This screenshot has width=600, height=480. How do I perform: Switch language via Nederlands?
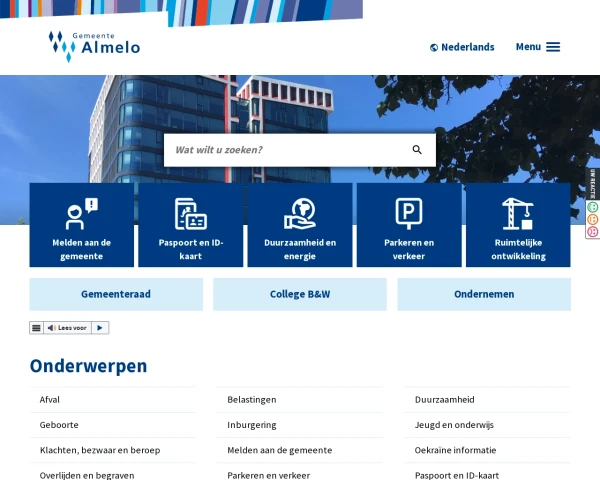(468, 47)
